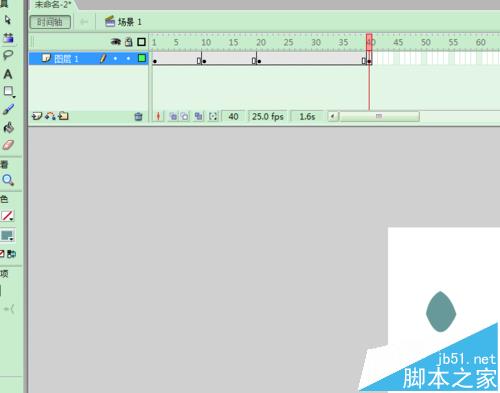Toggle the visibility dot on 图层 1
Image resolution: width=500 pixels, height=393 pixels.
point(115,59)
